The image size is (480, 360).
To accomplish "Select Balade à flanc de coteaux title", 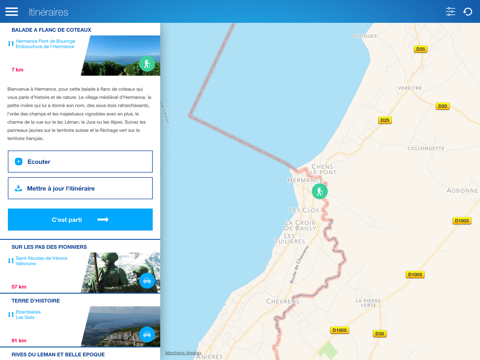I will (51, 30).
